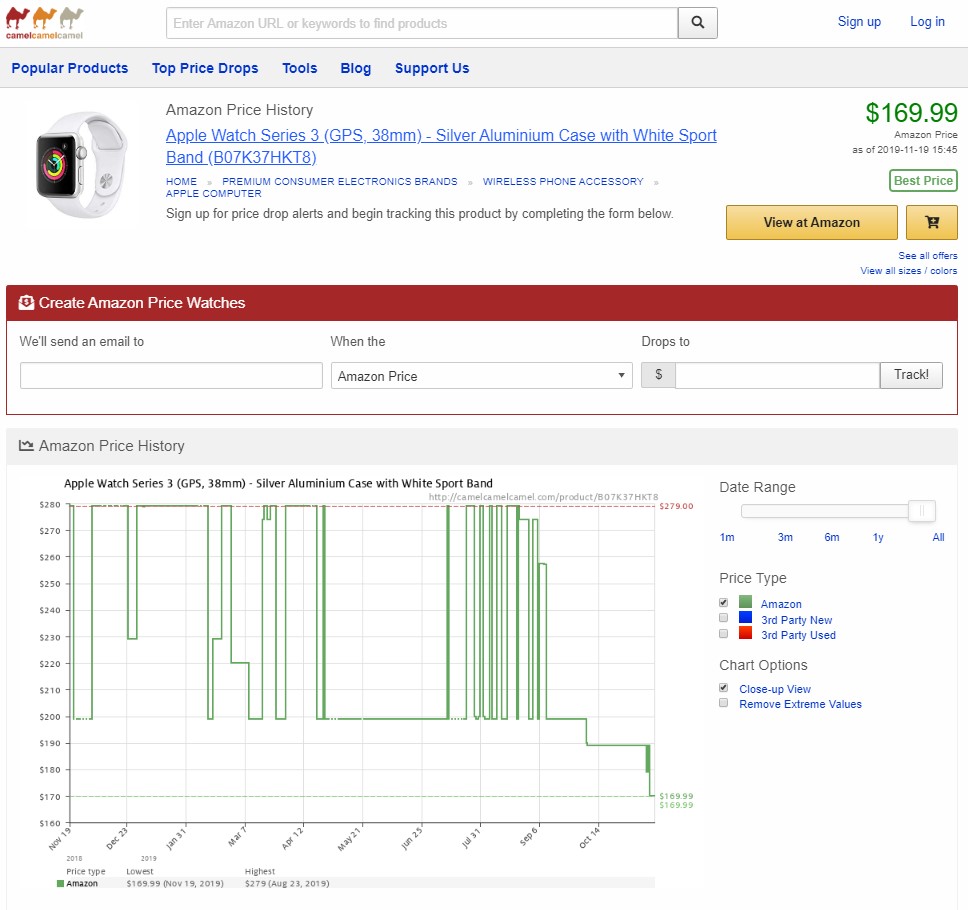
Task: Select the 6m date range
Action: tap(832, 537)
